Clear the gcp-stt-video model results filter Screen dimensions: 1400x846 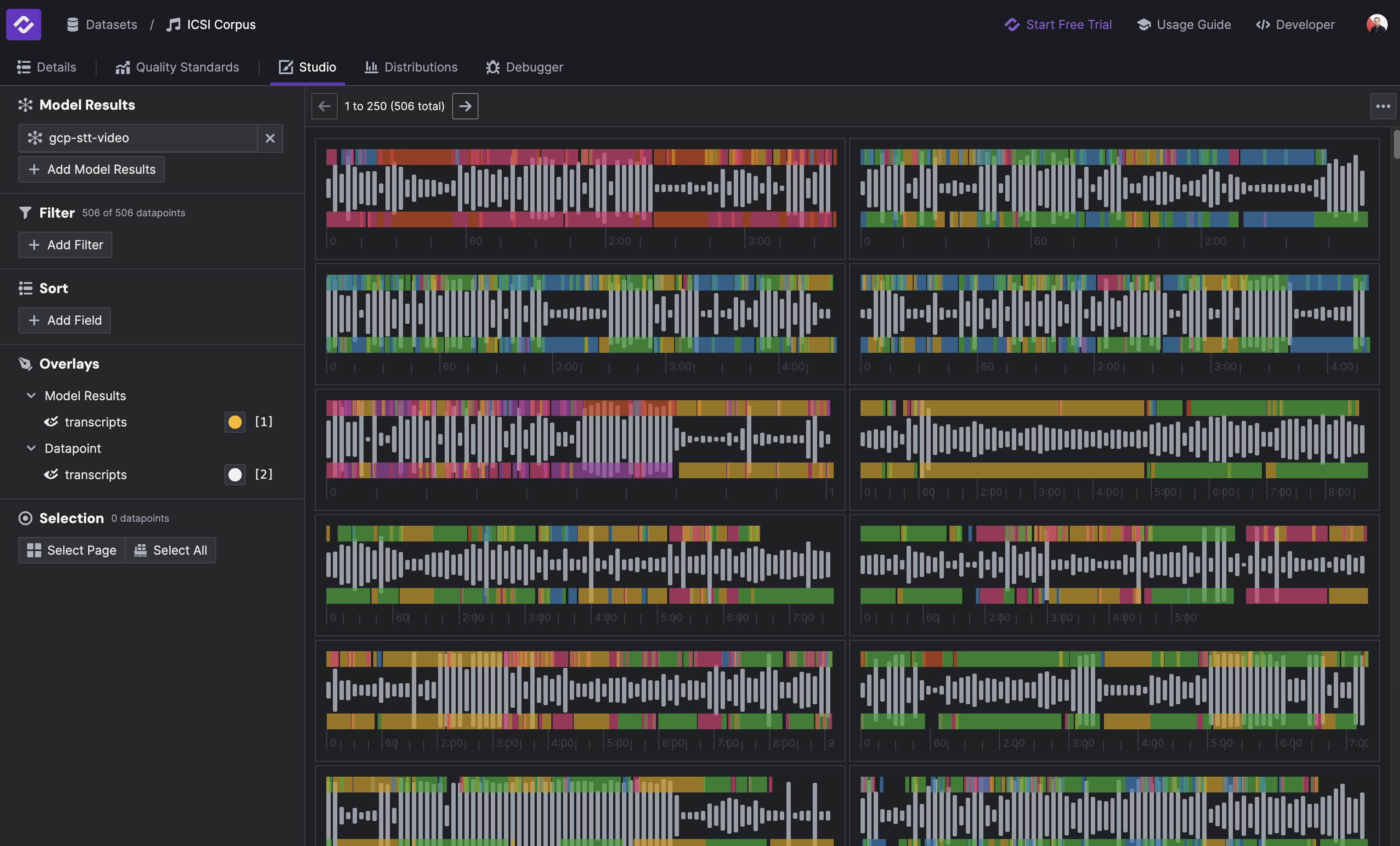tap(270, 138)
